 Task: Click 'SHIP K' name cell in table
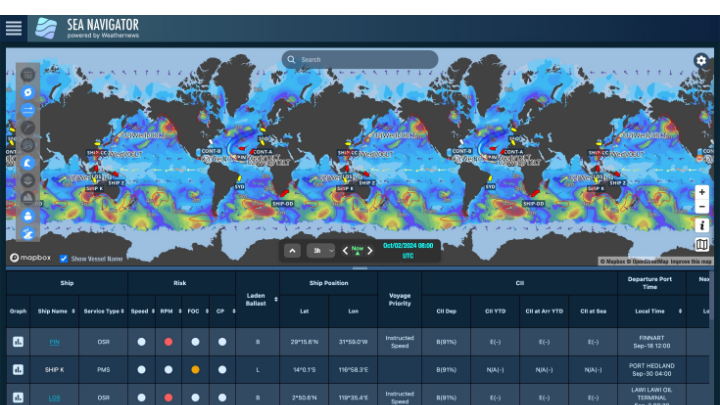[x=54, y=370]
